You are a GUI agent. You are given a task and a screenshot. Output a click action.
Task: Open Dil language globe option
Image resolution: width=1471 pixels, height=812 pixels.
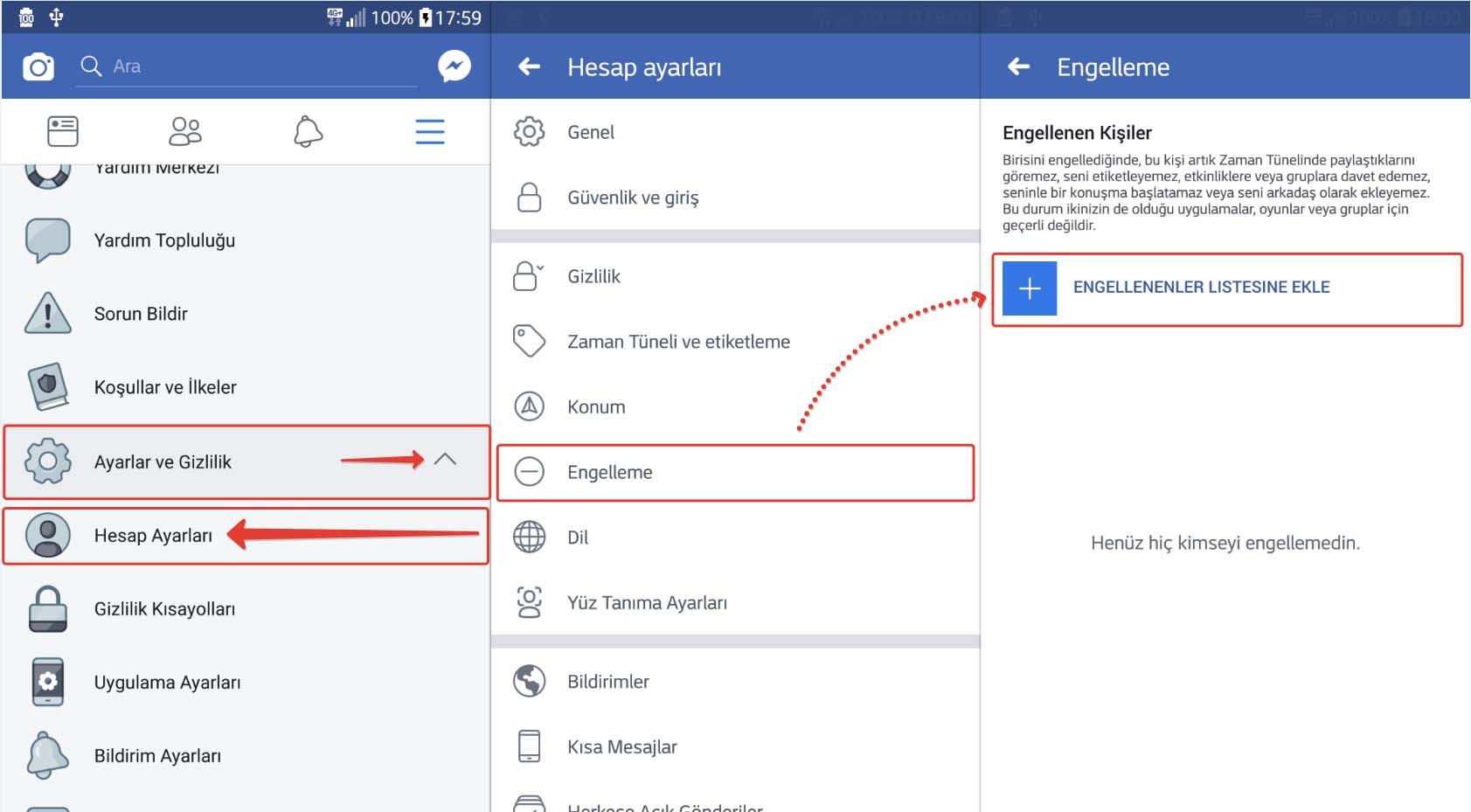(578, 538)
